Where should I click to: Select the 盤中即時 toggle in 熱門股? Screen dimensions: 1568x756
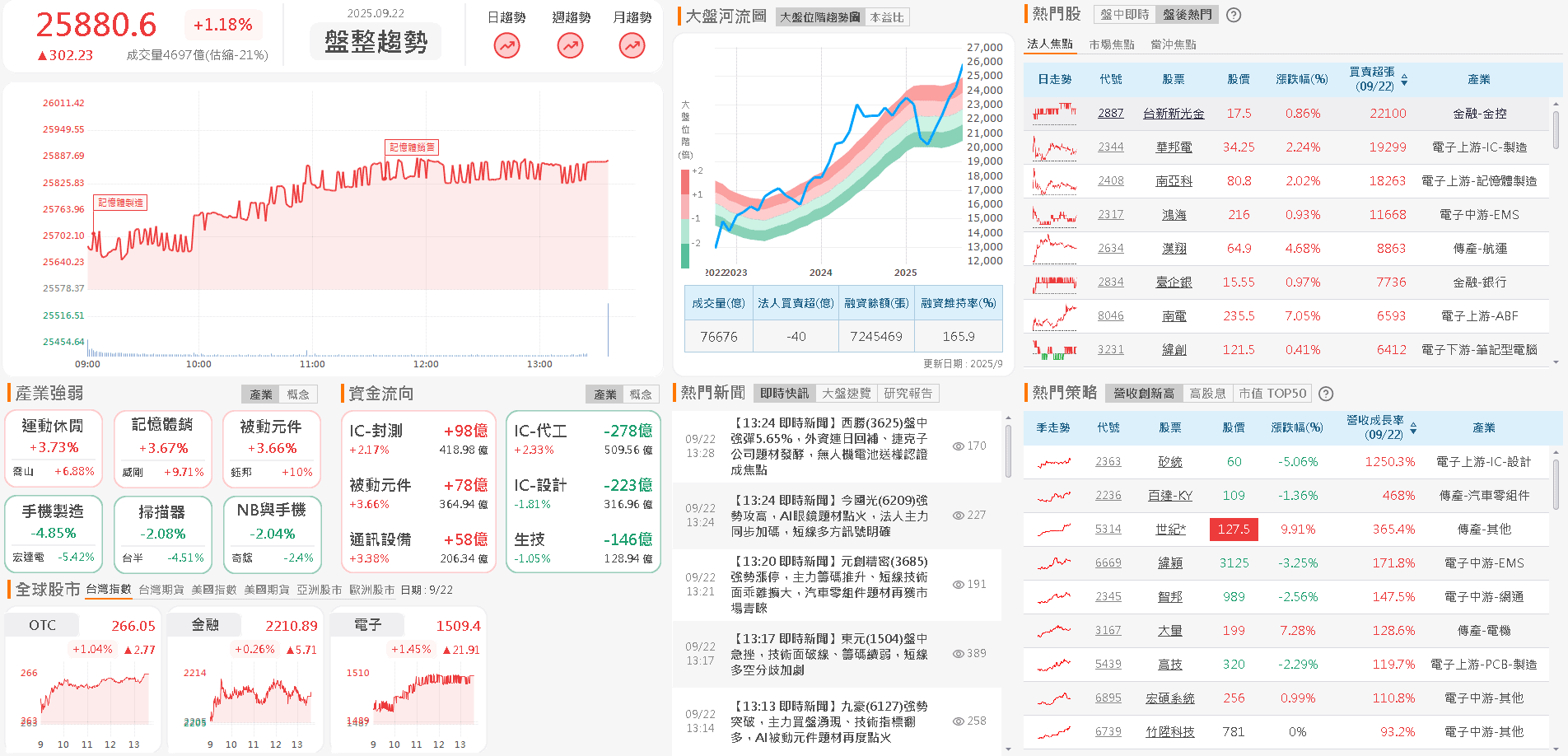[x=1125, y=15]
